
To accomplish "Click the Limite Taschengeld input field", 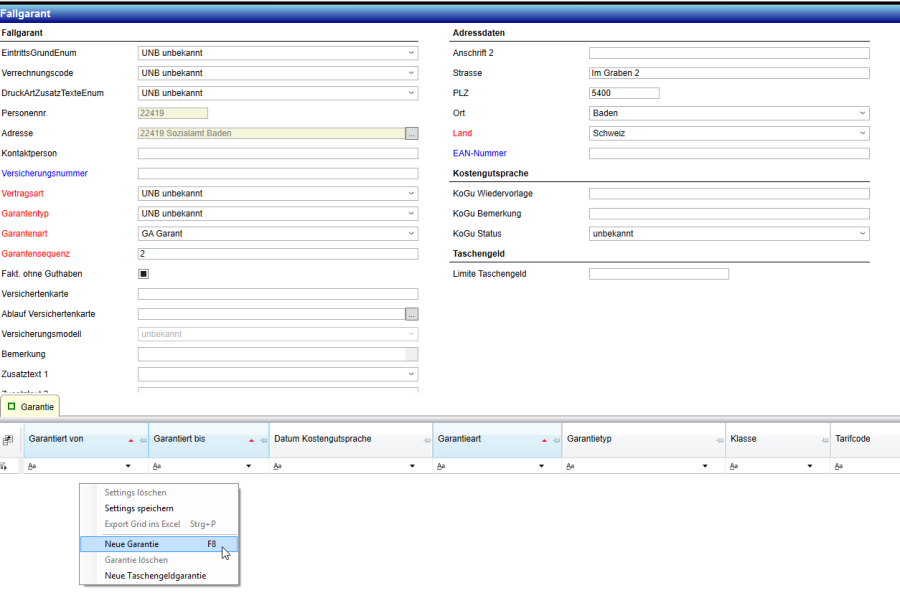I will [658, 274].
